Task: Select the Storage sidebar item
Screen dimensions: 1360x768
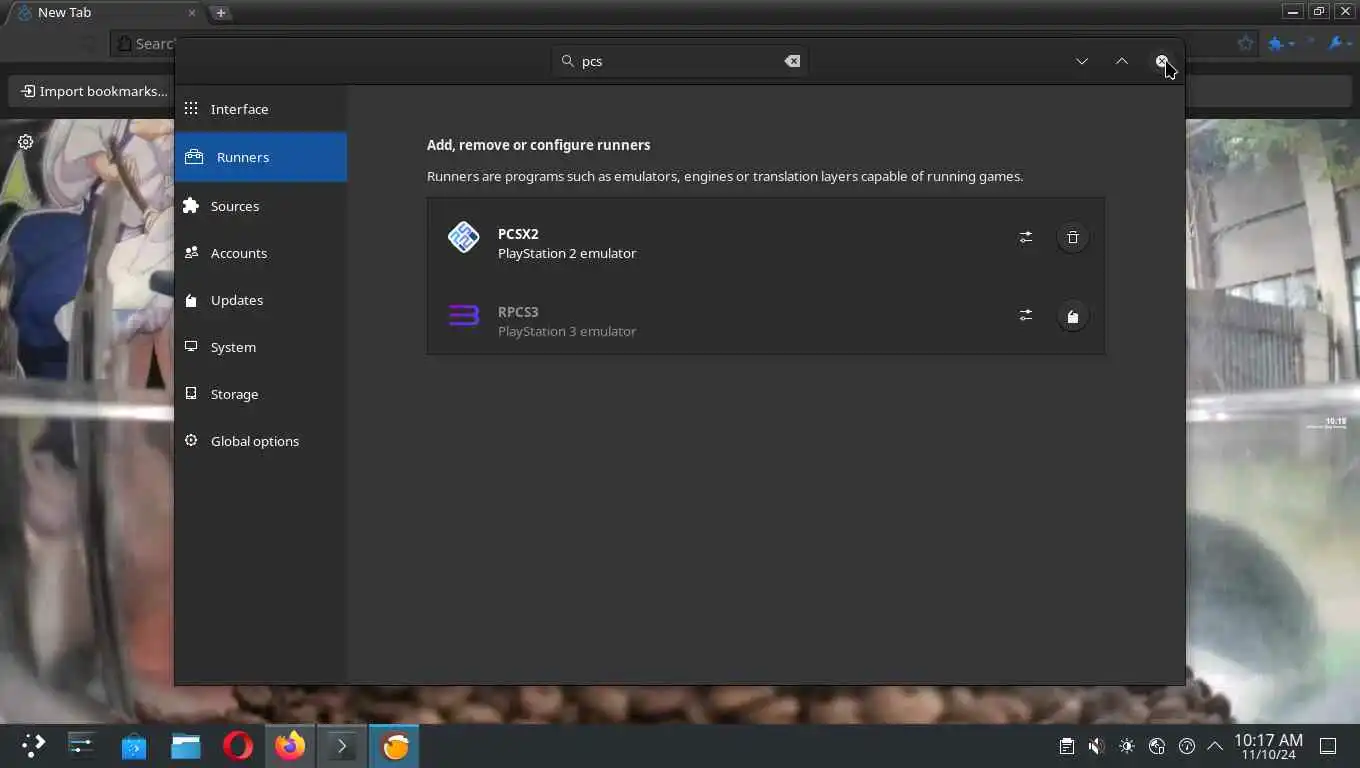Action: (x=260, y=394)
